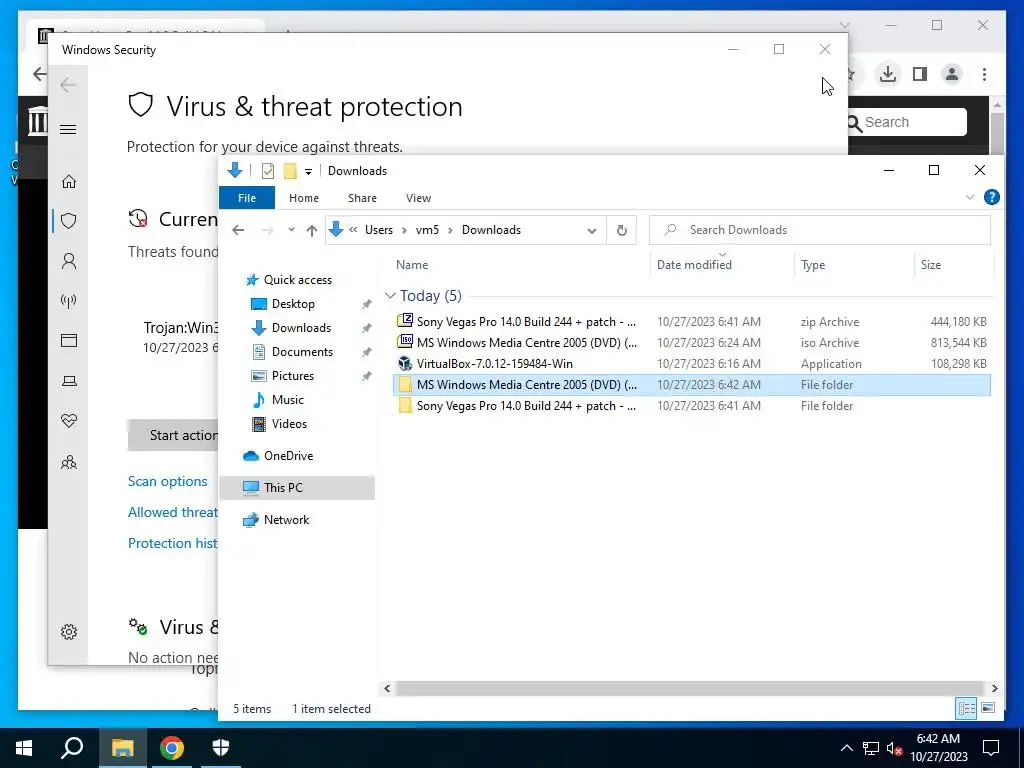The height and width of the screenshot is (768, 1024).
Task: Select Pictures in navigation pane
Action: (293, 376)
